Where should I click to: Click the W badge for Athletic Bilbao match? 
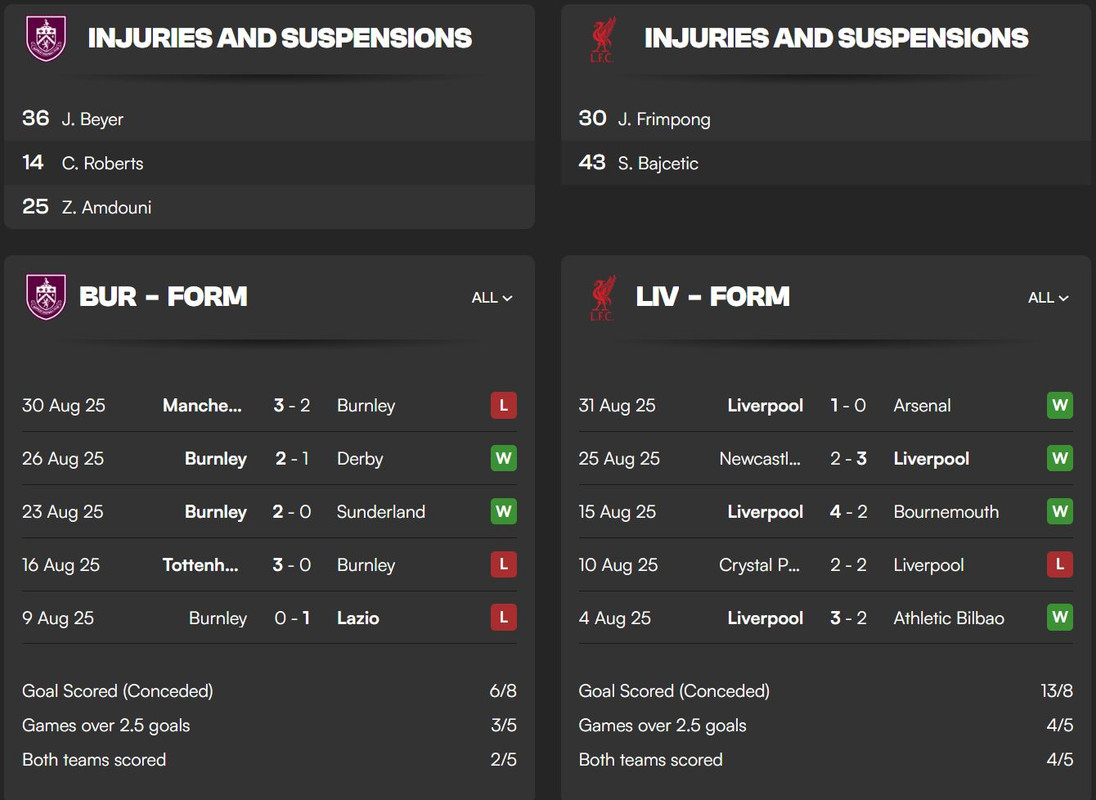click(1060, 618)
